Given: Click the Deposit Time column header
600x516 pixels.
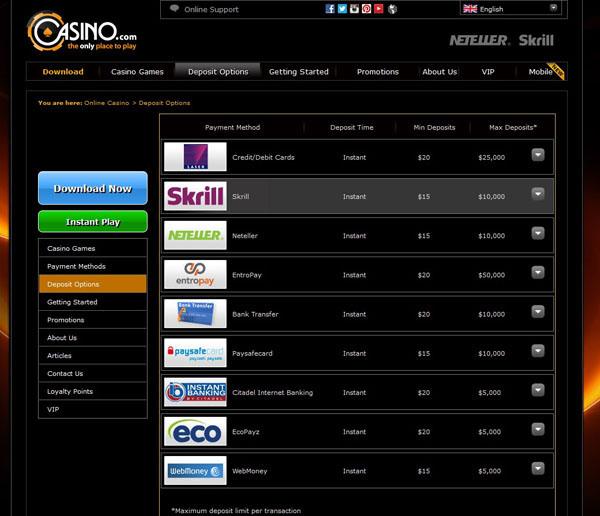Looking at the screenshot, I should tap(352, 127).
